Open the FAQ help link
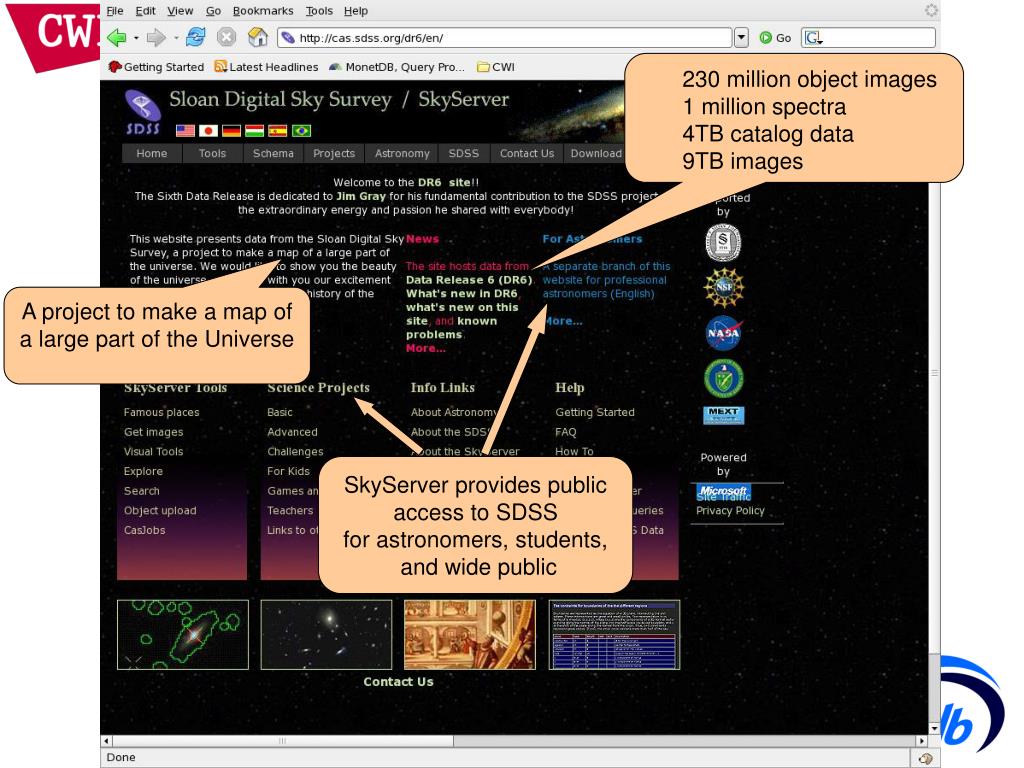This screenshot has height=768, width=1024. (566, 432)
